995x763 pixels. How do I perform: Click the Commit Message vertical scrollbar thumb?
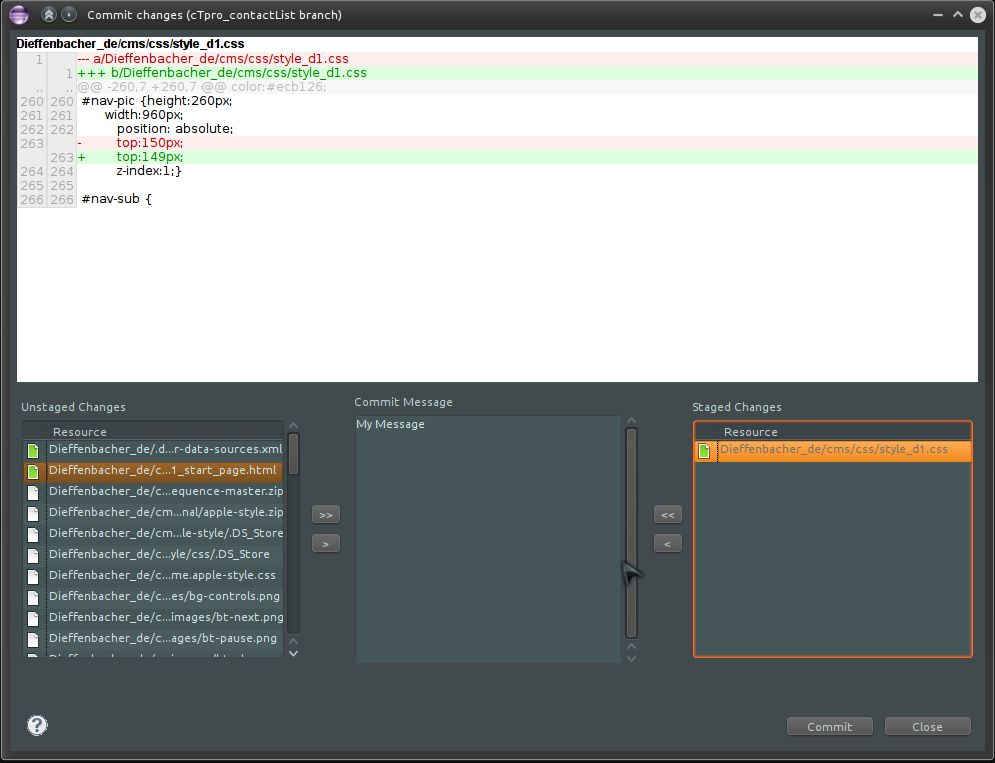tap(631, 533)
